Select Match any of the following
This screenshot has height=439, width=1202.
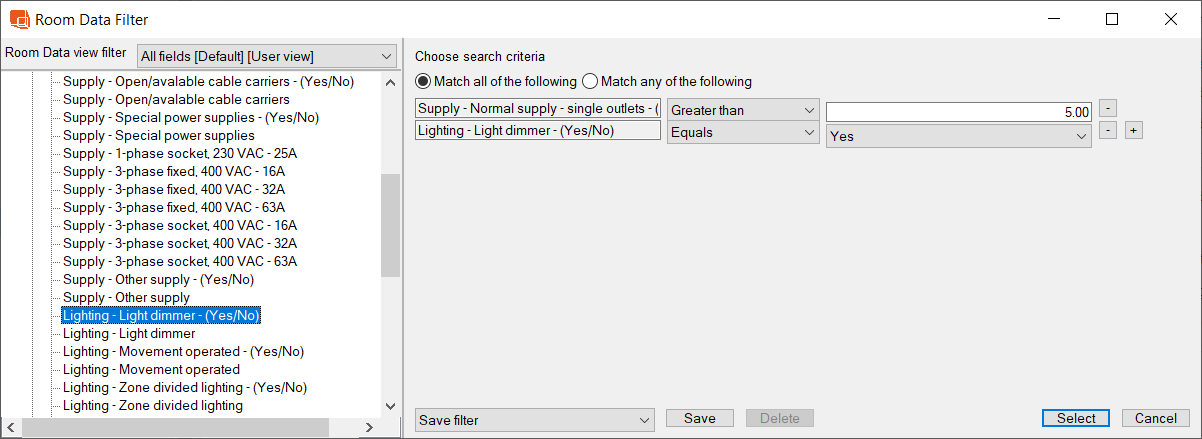[x=590, y=81]
